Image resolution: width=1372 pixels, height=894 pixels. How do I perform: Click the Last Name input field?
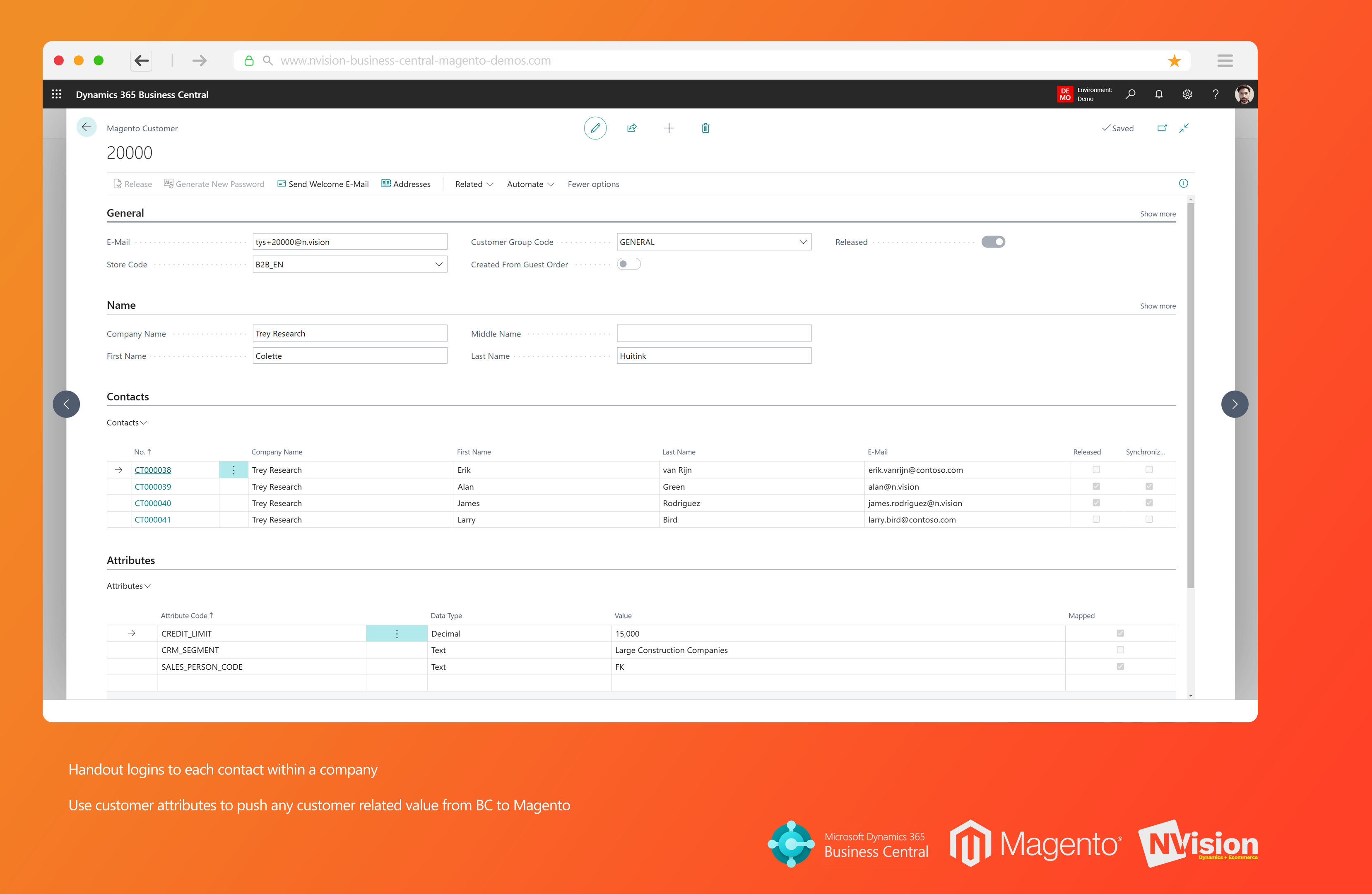713,356
